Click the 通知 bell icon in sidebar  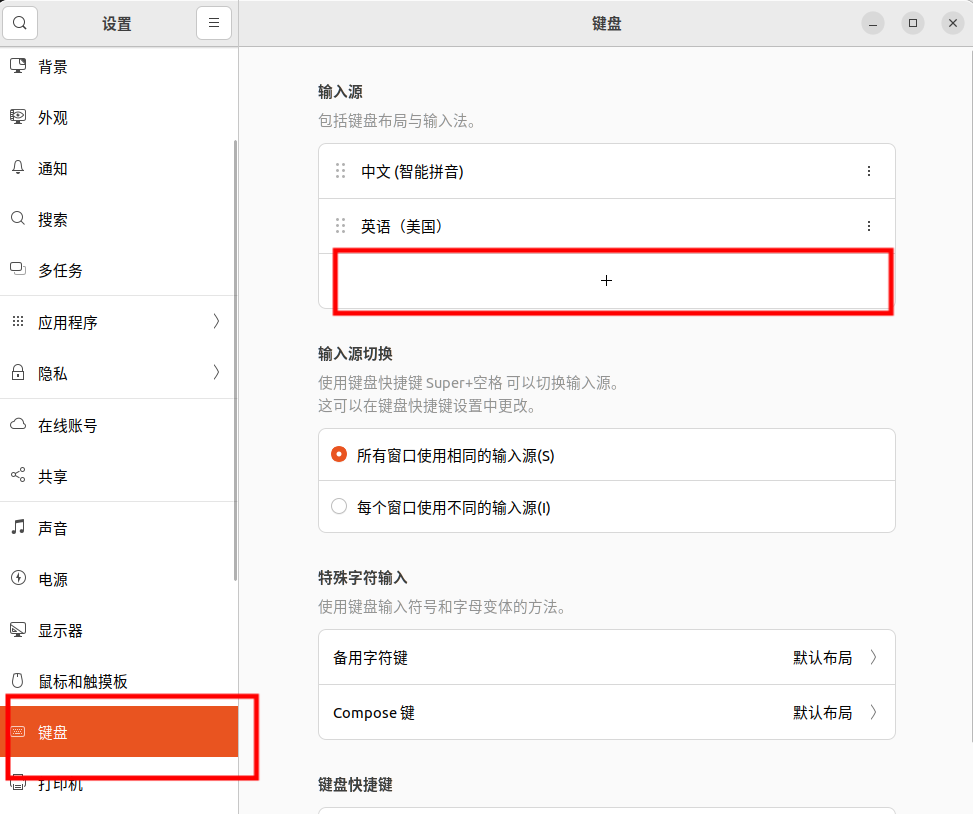click(x=18, y=168)
